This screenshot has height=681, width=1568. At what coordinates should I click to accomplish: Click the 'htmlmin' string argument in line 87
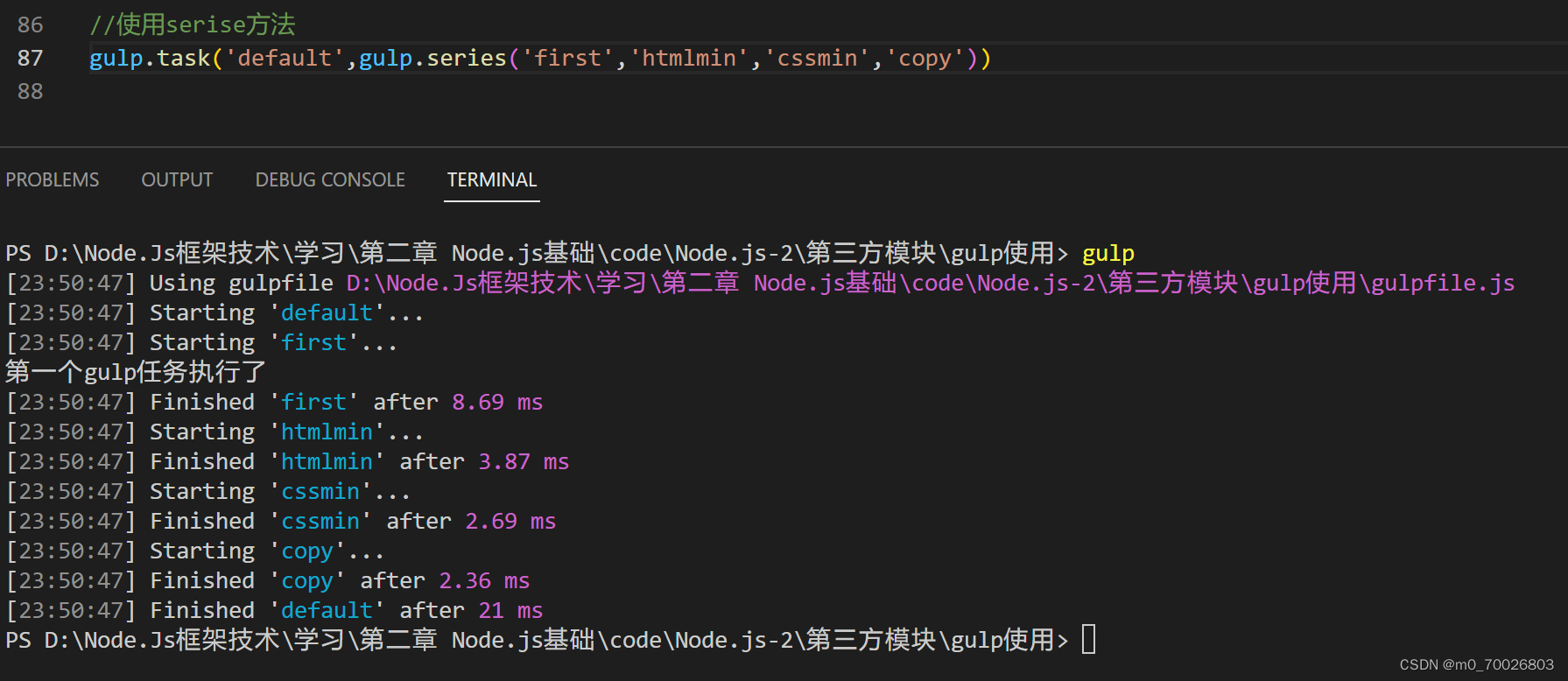pos(689,58)
